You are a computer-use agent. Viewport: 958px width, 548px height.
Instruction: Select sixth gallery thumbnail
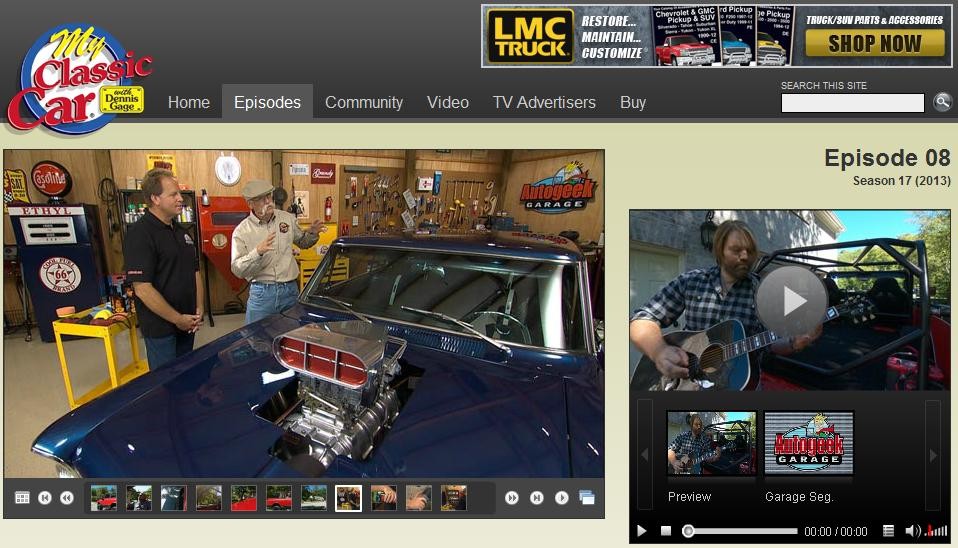coord(279,498)
